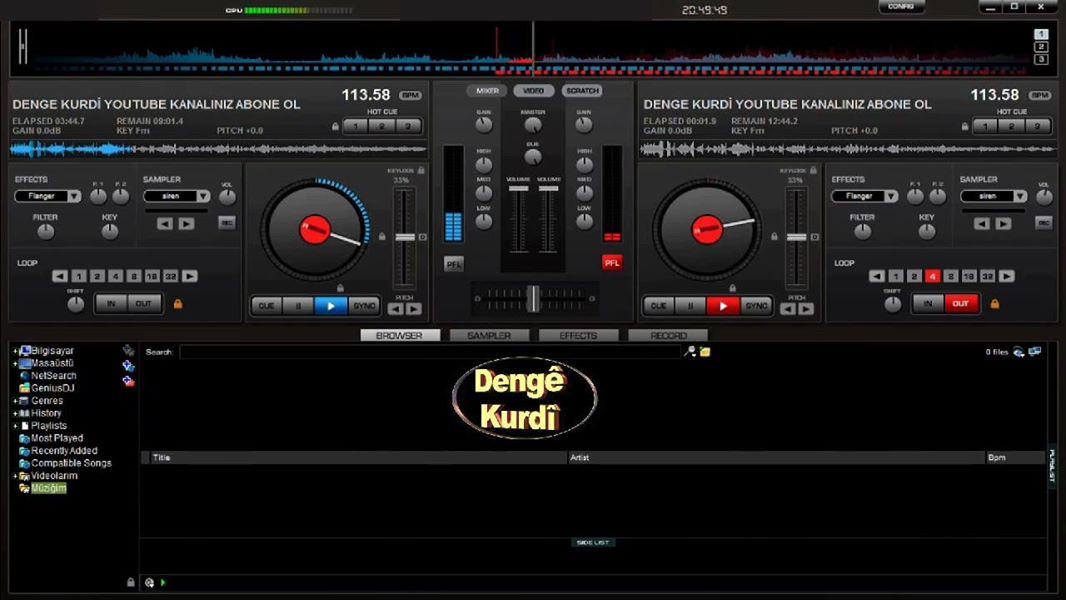Switch to the SCRATCH panel
Viewport: 1066px width, 600px height.
click(582, 90)
